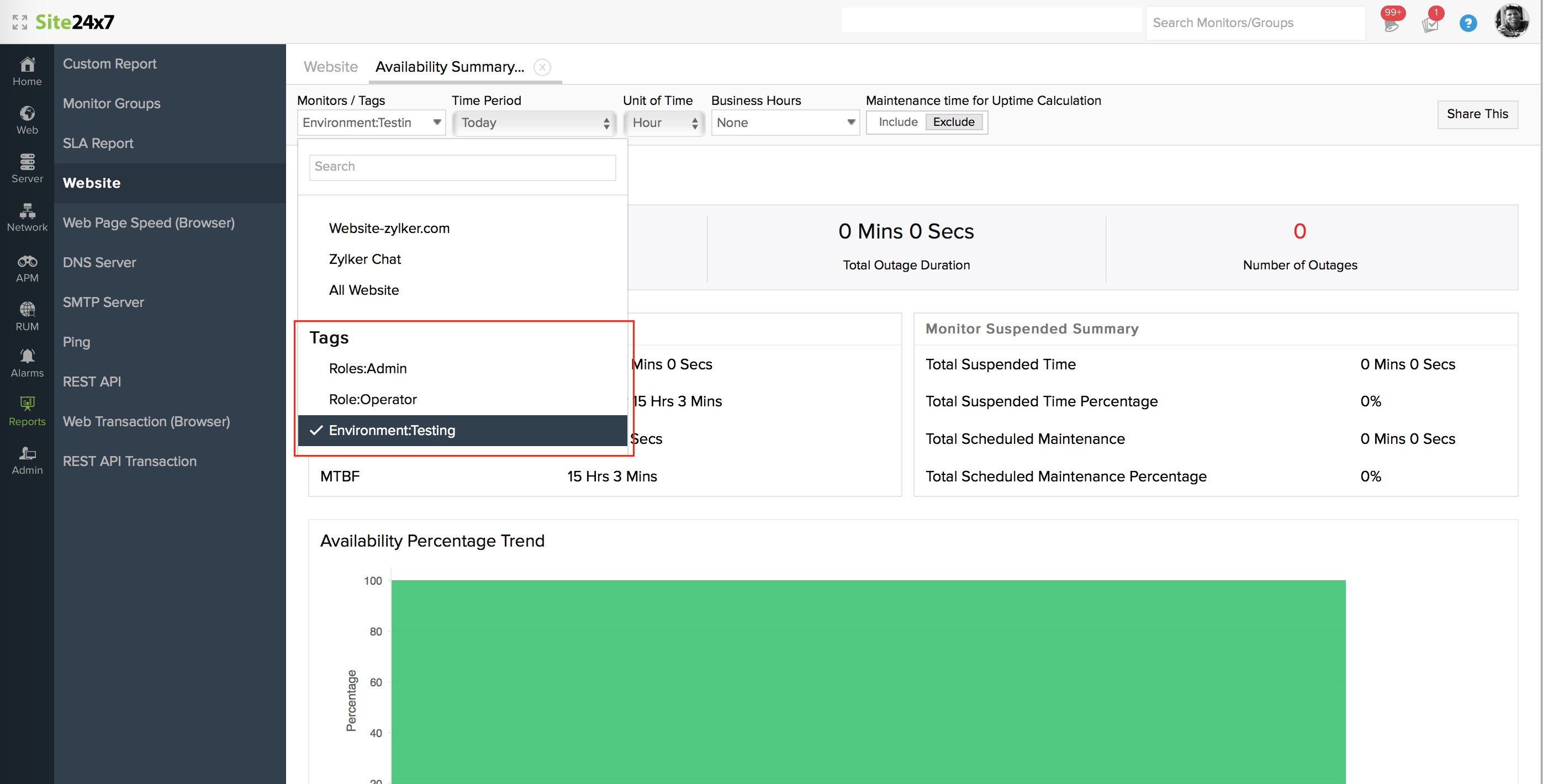Open the Unit of Time selector
This screenshot has width=1543, height=784.
tap(664, 123)
